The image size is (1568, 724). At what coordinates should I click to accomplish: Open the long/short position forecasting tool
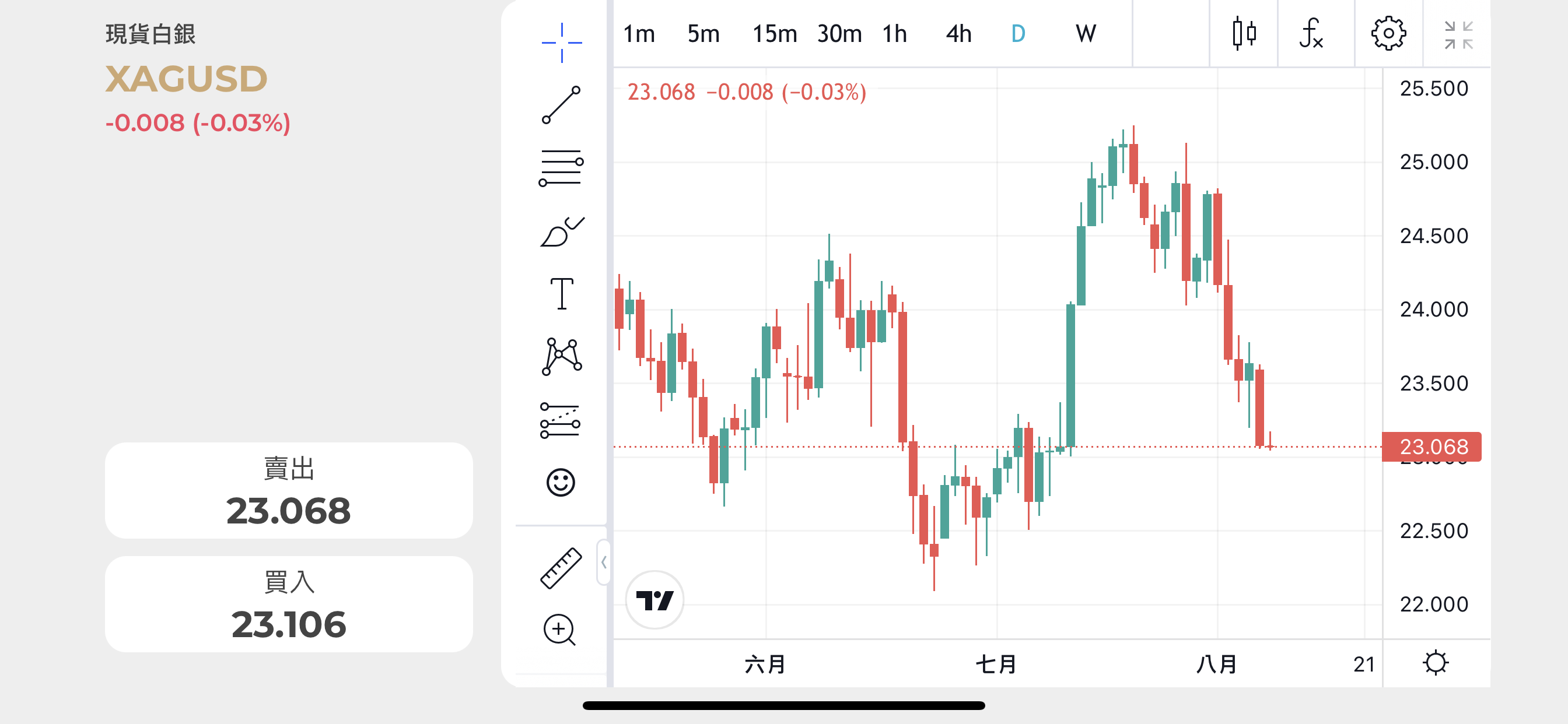(x=561, y=420)
